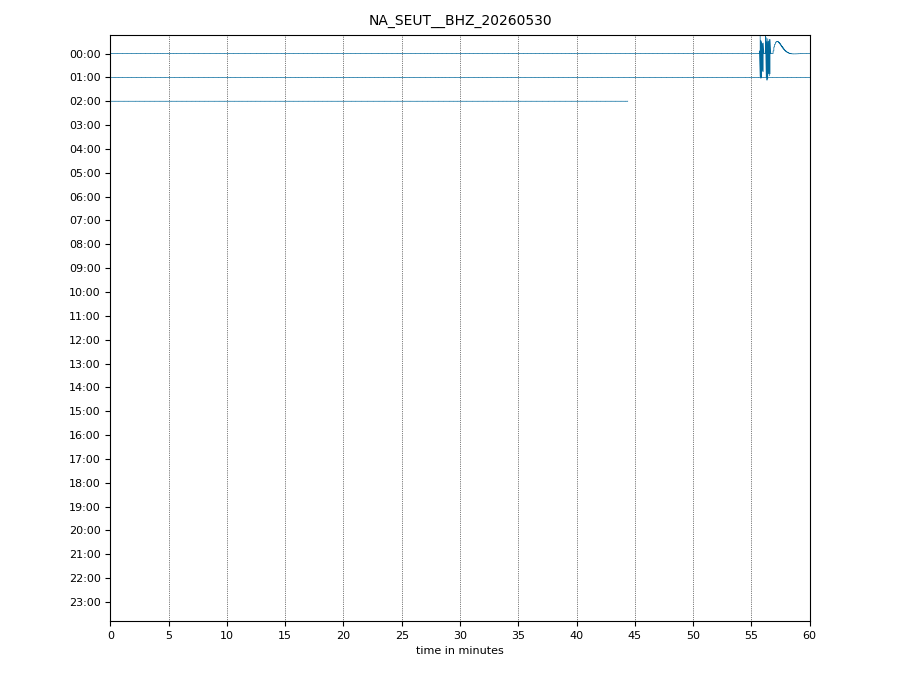
Task: Click the x-axis tick labeled 0
Action: (x=111, y=635)
